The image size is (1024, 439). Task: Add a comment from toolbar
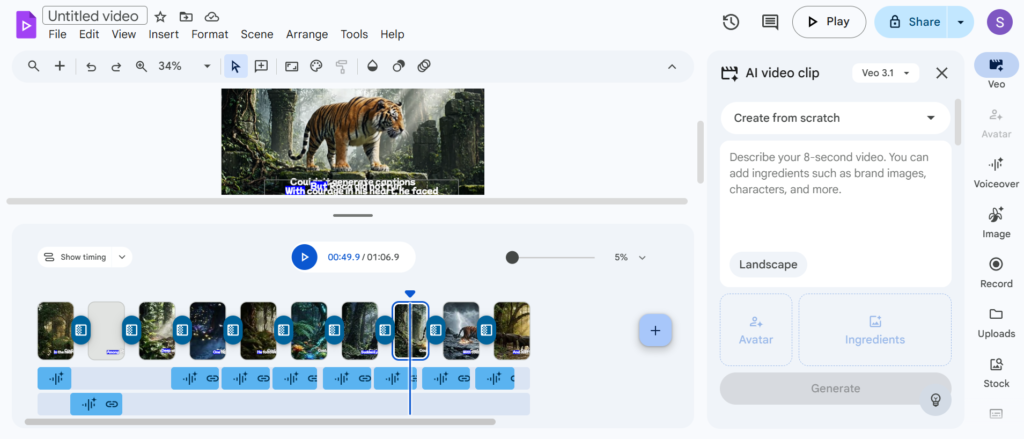pyautogui.click(x=261, y=66)
